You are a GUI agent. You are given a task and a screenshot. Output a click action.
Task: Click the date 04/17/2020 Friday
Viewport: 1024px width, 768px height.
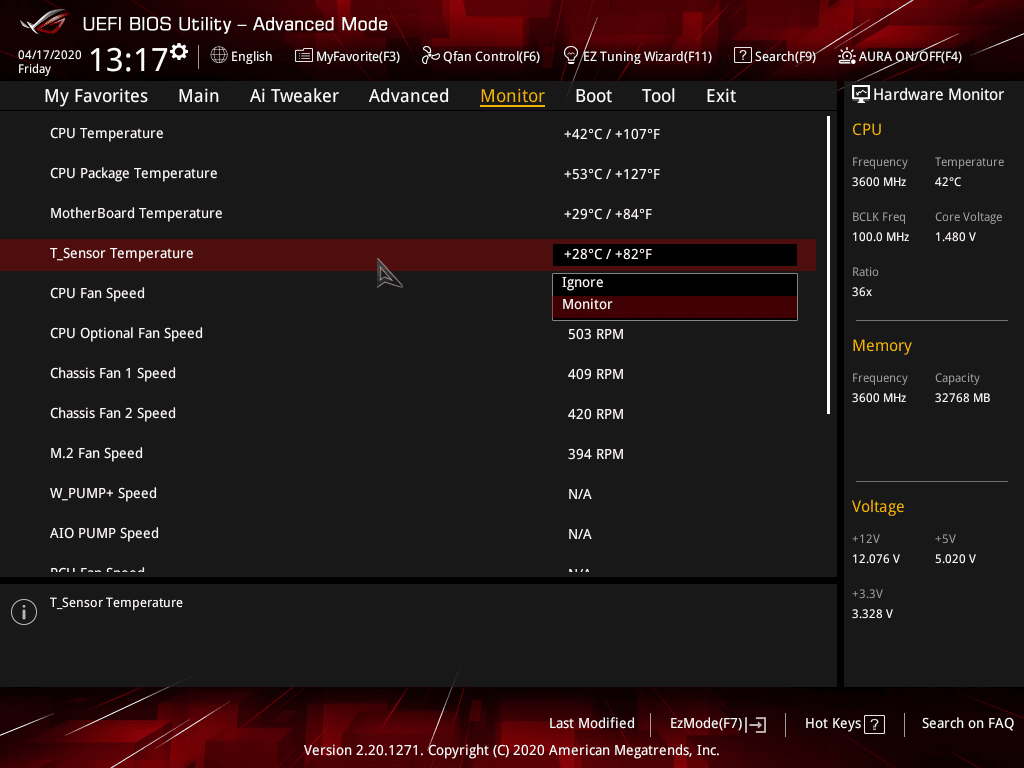tap(50, 62)
